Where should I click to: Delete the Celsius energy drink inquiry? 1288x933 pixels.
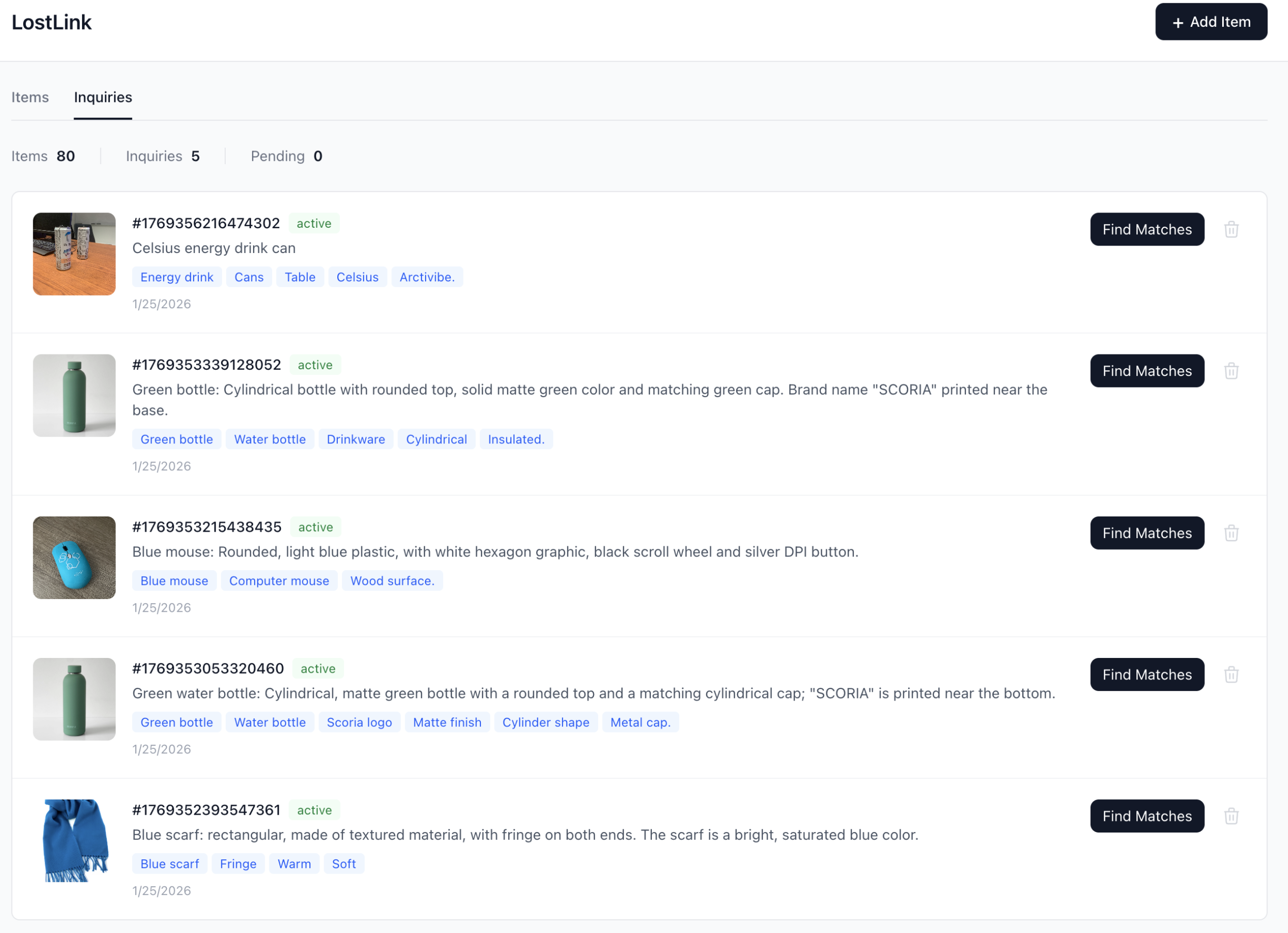click(x=1231, y=229)
